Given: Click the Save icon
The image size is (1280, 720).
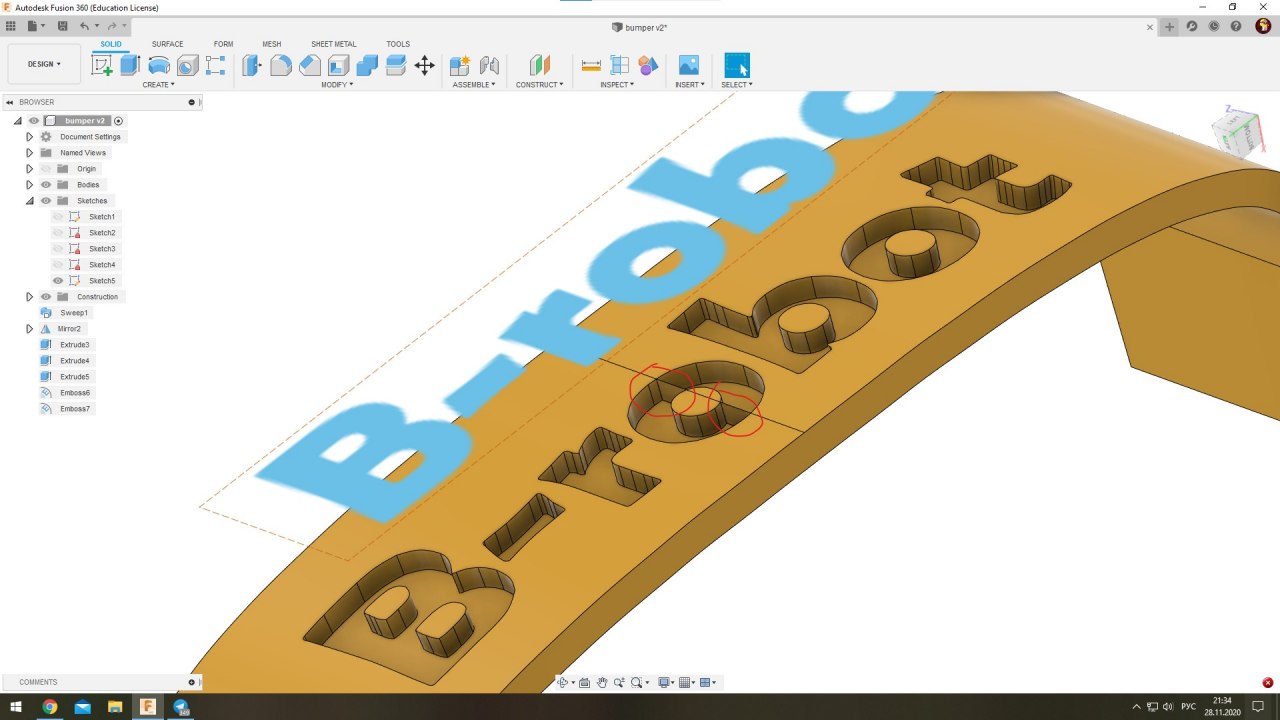Looking at the screenshot, I should click(63, 26).
